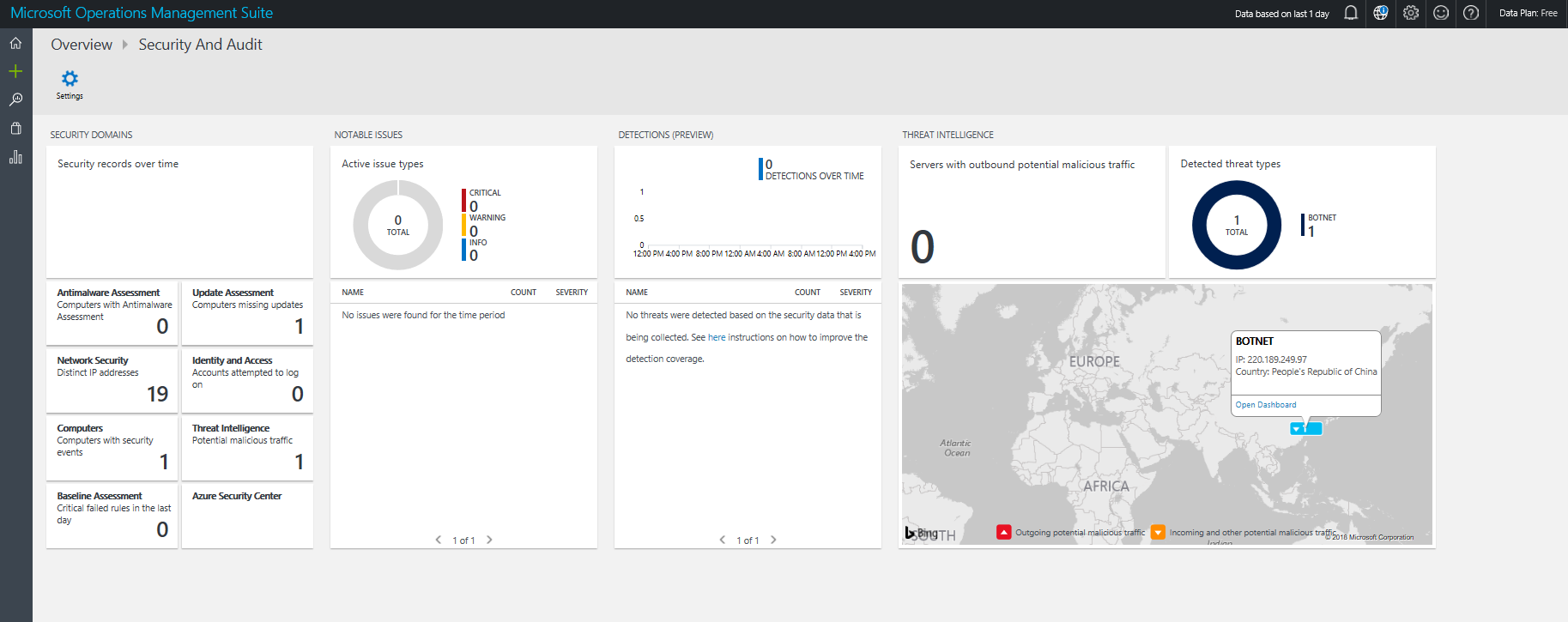Sort Detections by SEVERITY column
Screen dimensions: 1568x622
856,293
